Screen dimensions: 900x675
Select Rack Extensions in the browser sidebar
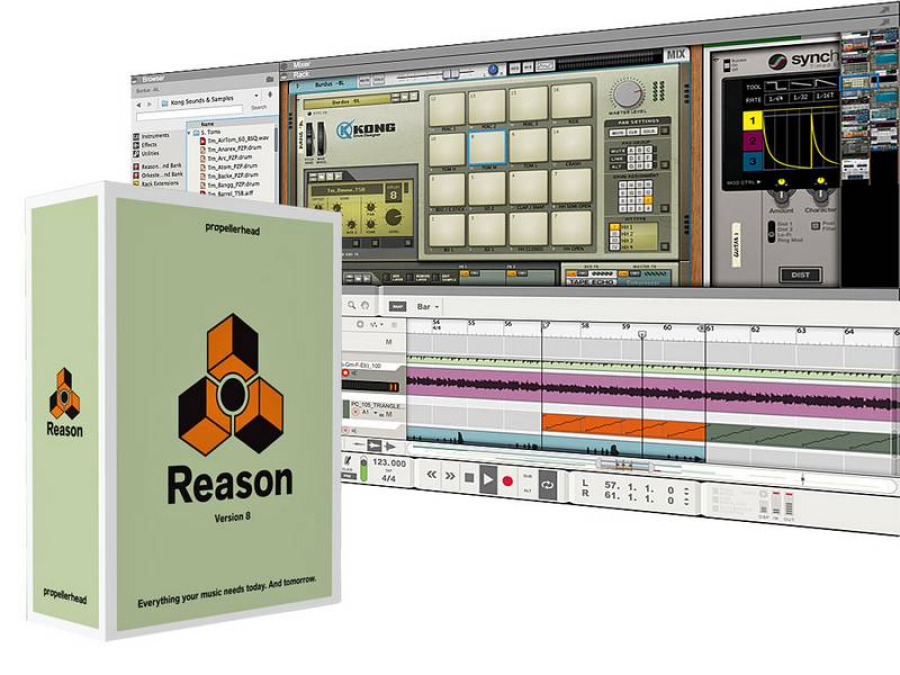(157, 184)
